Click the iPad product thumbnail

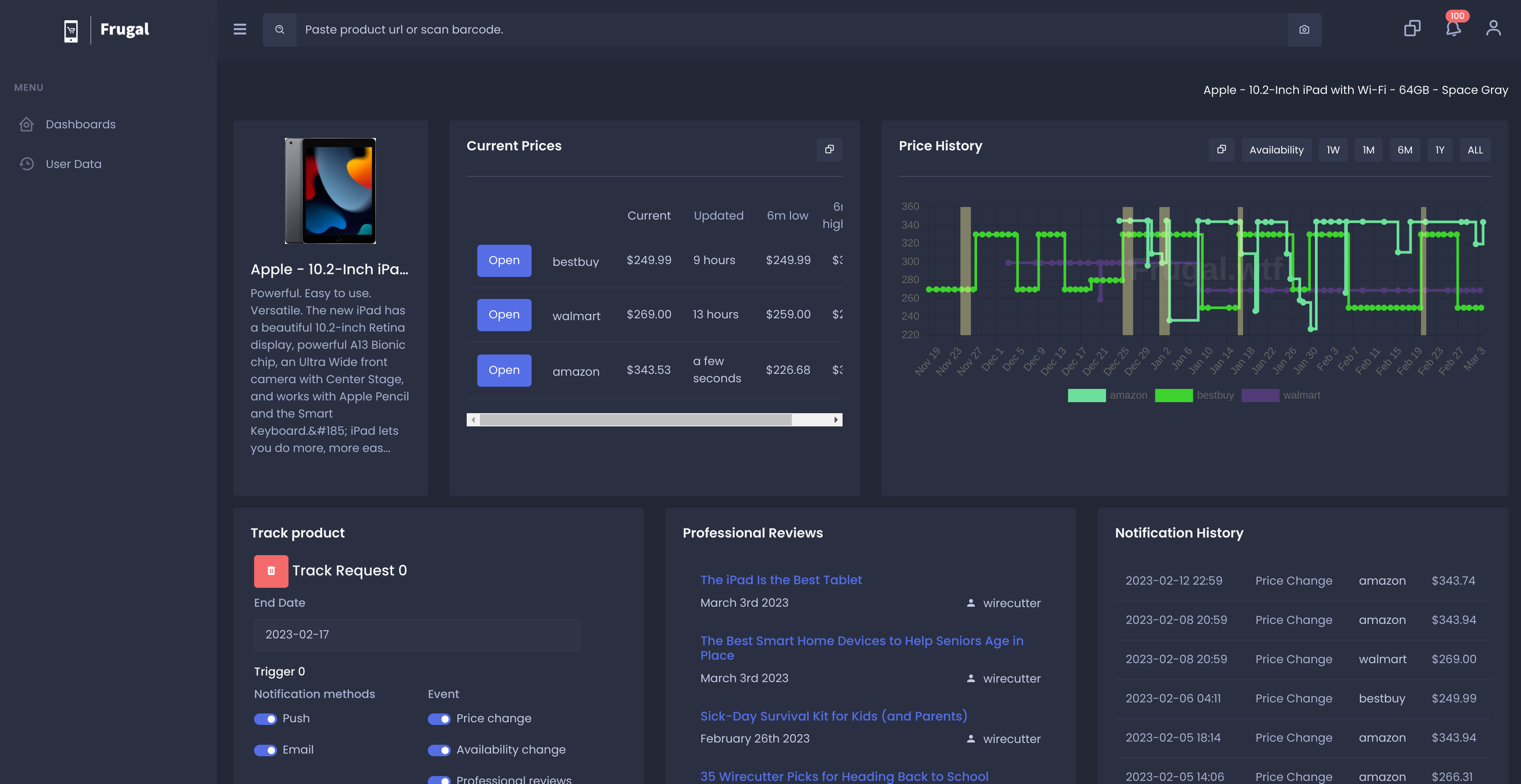(x=330, y=190)
